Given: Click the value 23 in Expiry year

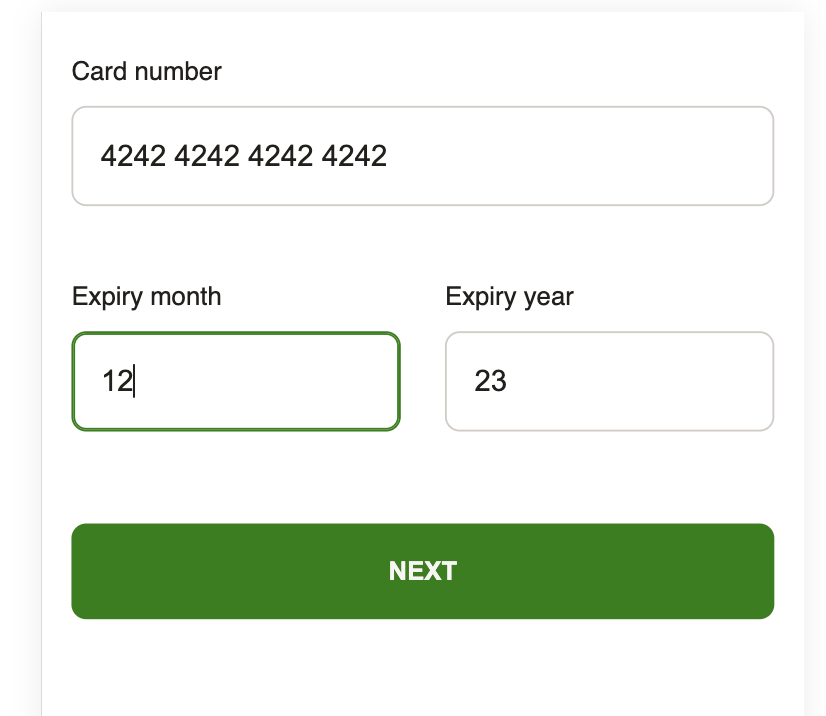Looking at the screenshot, I should (x=490, y=381).
